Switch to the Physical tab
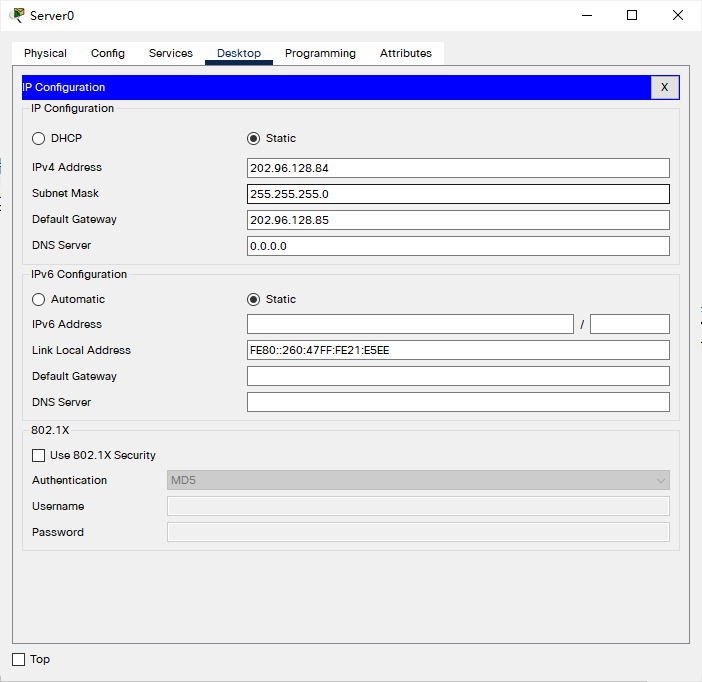Viewport: 702px width, 682px height. pyautogui.click(x=45, y=54)
